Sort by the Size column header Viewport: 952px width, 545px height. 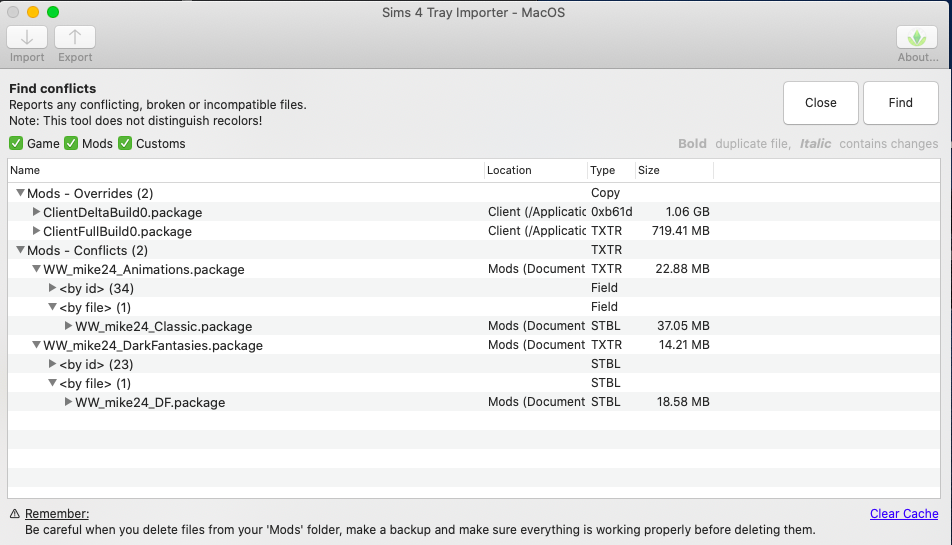point(674,171)
